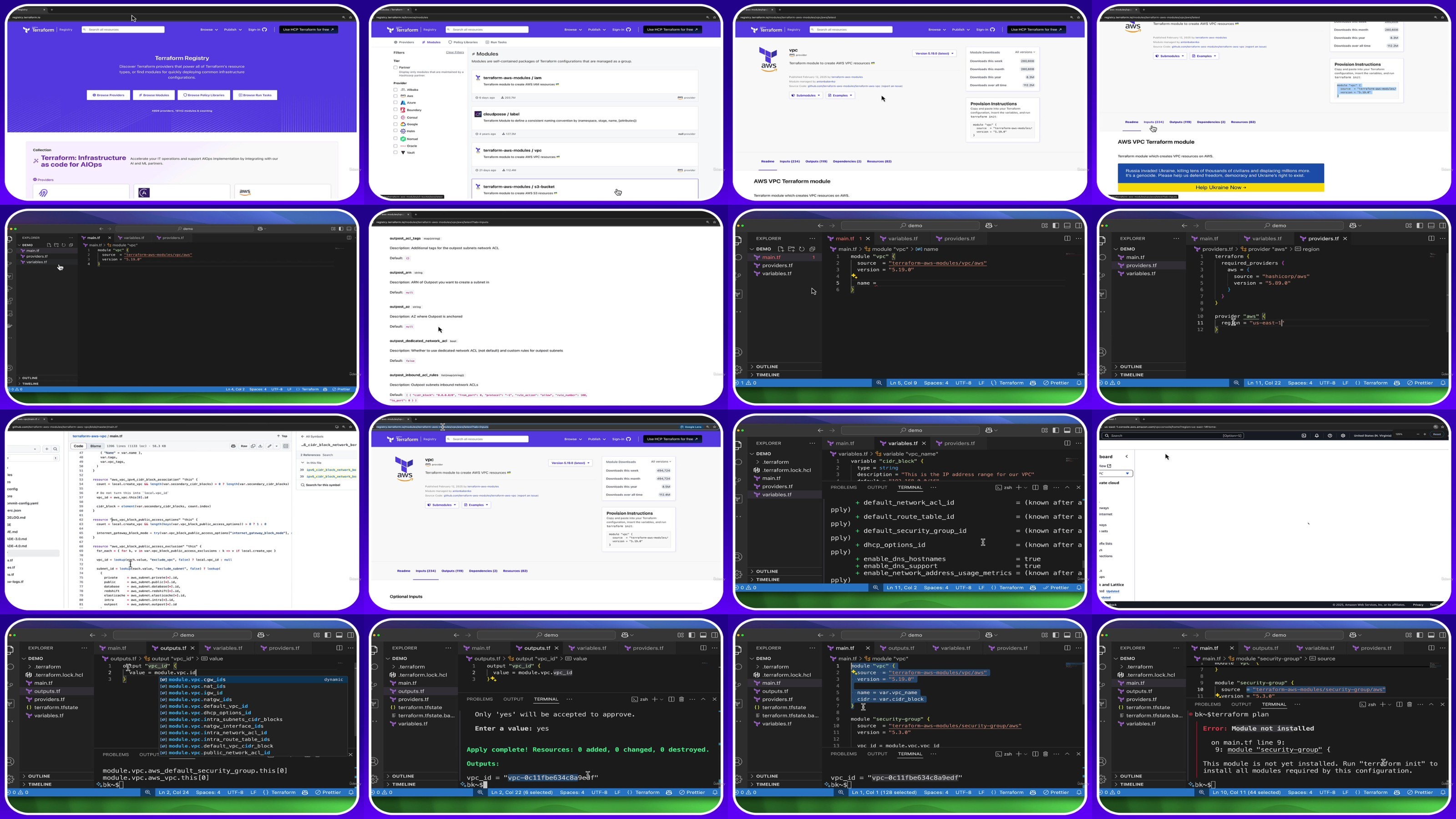Screen dimensions: 1456x819
Task: Open Accounts icon in us-east-1 providers.tf activity bar
Action: tap(1103, 352)
